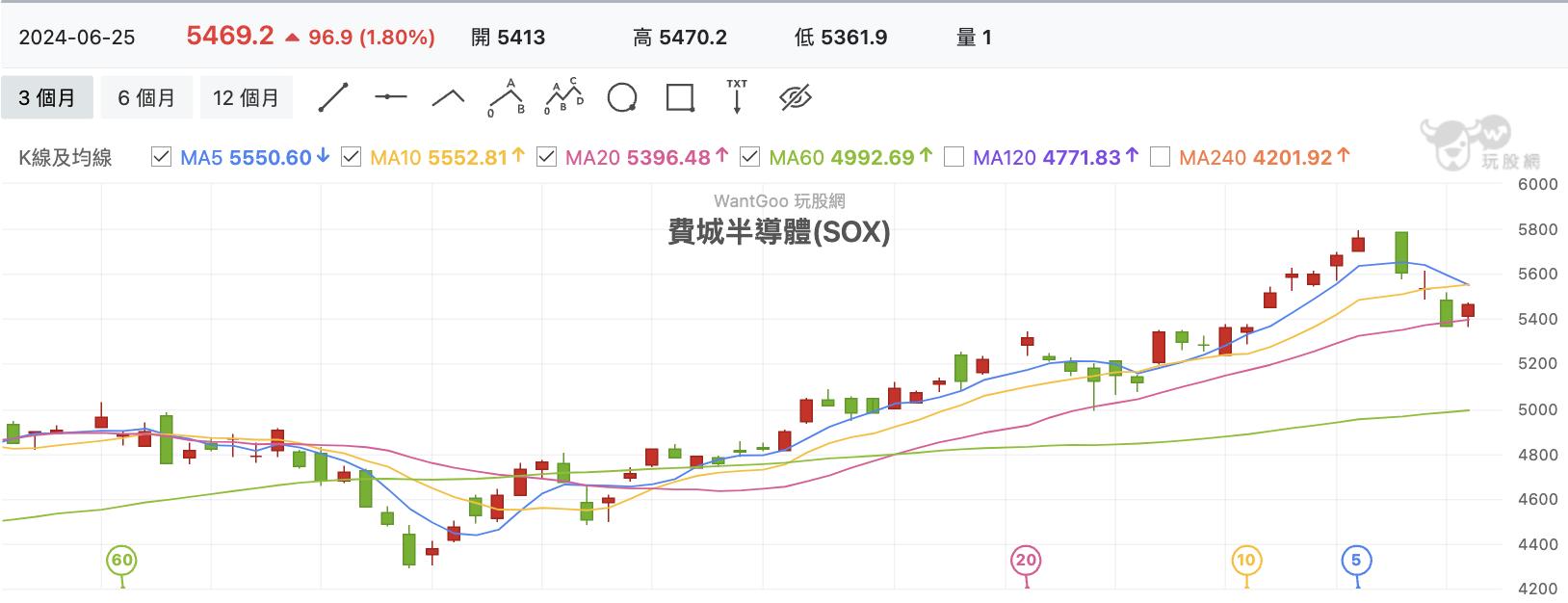Click the MA10 5552.81 value label

click(447, 157)
